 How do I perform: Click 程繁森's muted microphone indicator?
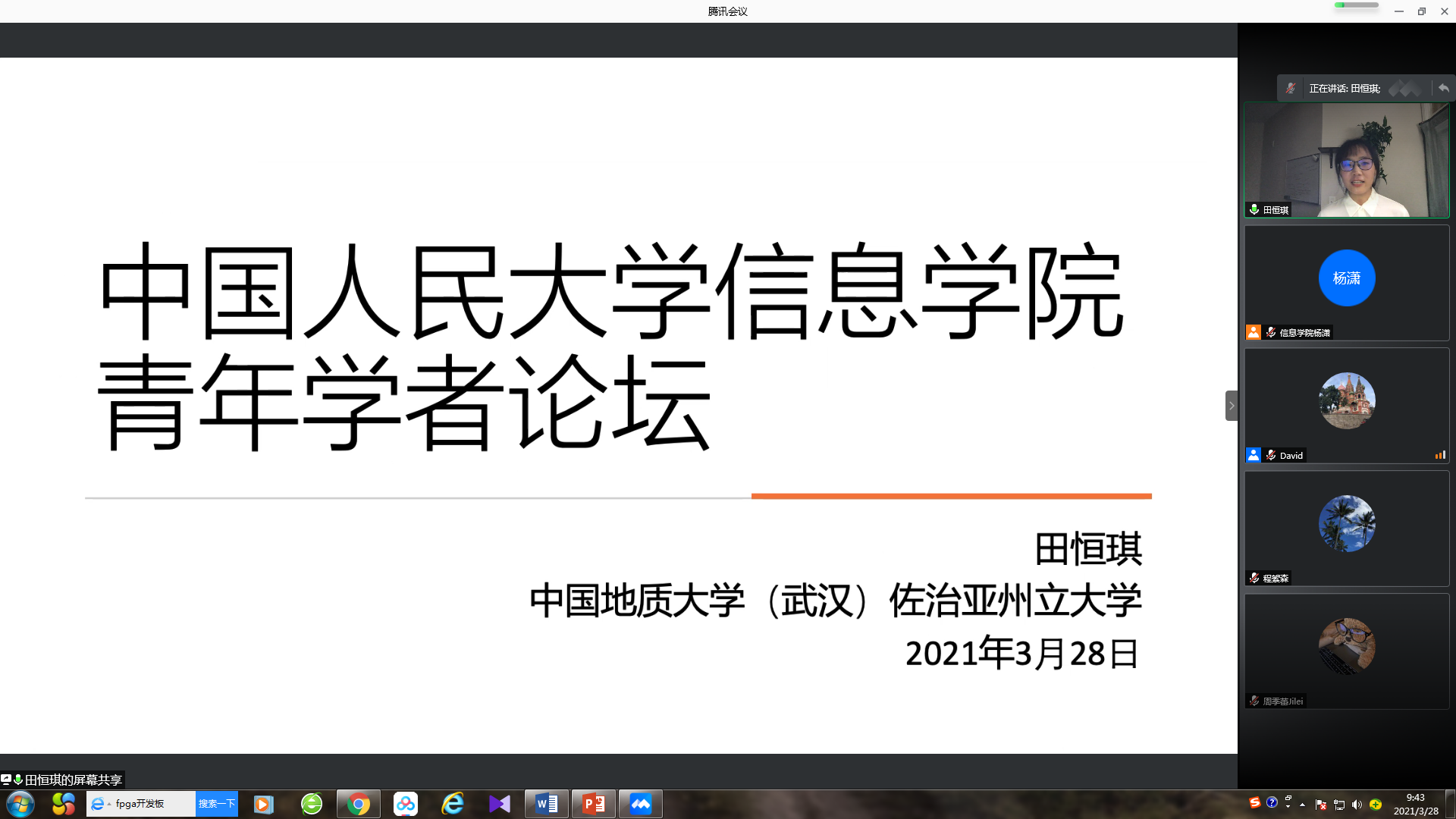(x=1254, y=578)
